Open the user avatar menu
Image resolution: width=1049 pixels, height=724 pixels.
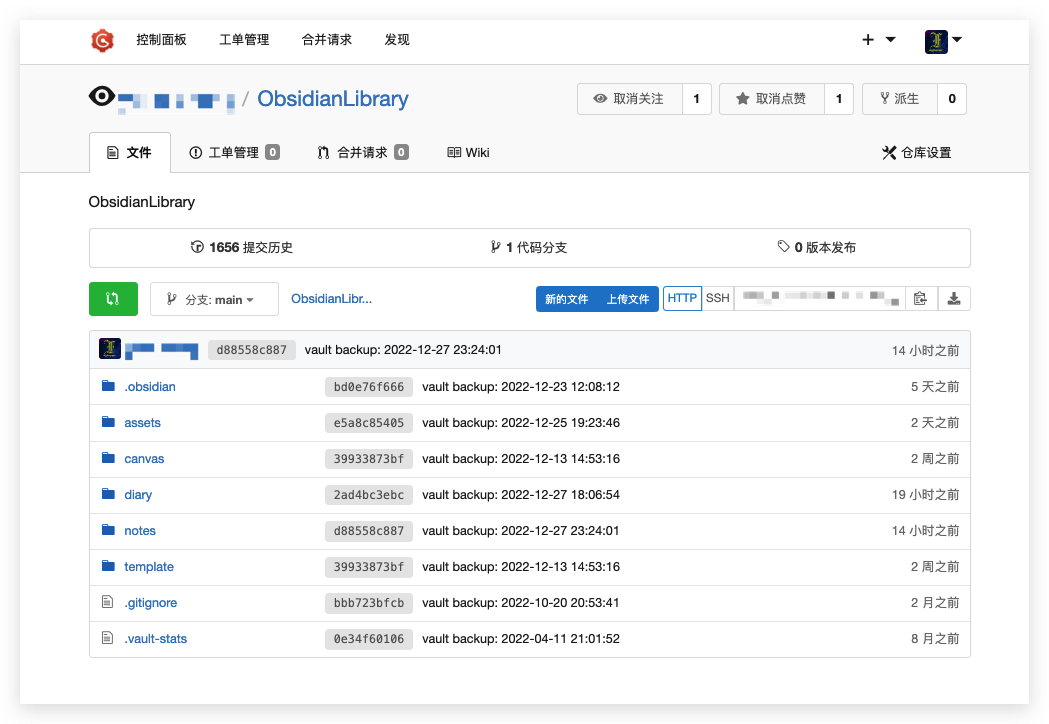point(943,41)
